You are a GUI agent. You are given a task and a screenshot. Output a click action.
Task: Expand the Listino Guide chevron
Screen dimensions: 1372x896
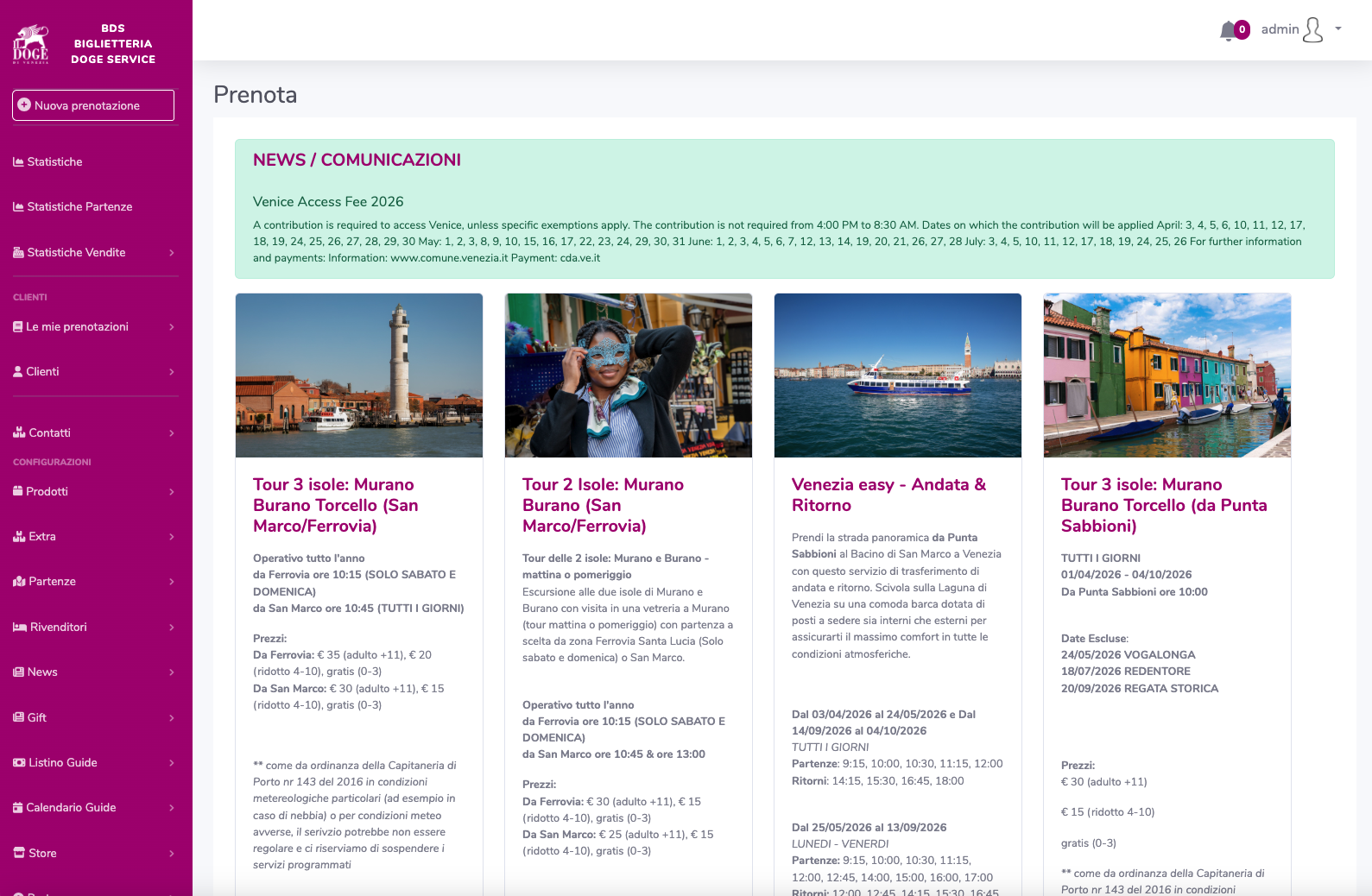pyautogui.click(x=172, y=763)
